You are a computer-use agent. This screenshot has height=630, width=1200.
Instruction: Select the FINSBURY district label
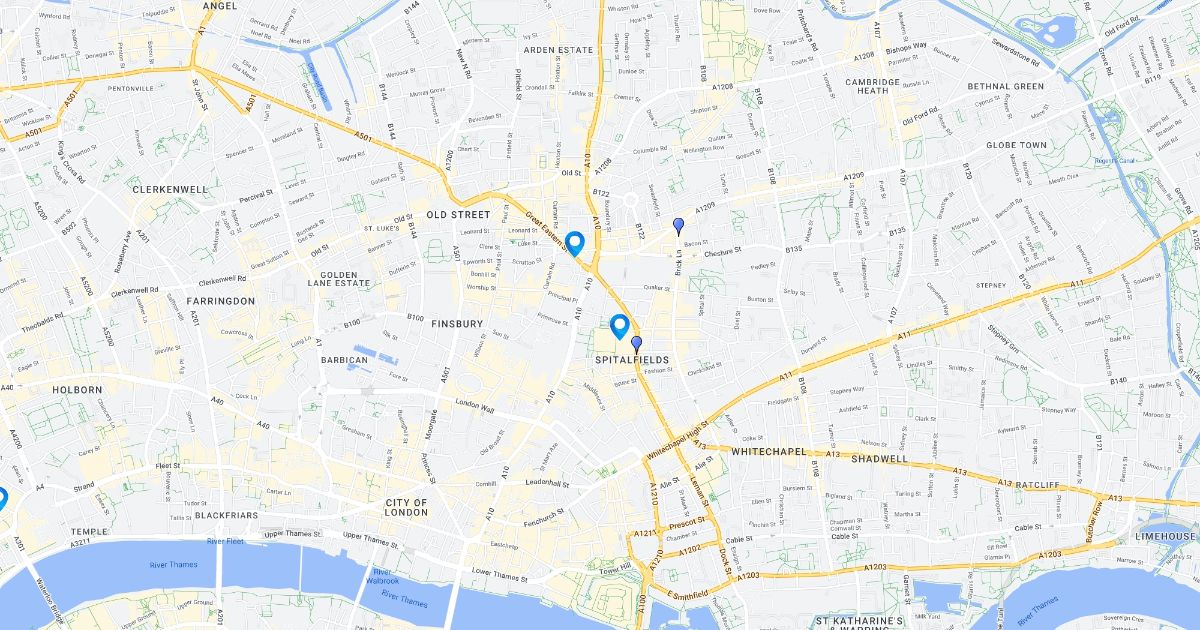[x=457, y=323]
